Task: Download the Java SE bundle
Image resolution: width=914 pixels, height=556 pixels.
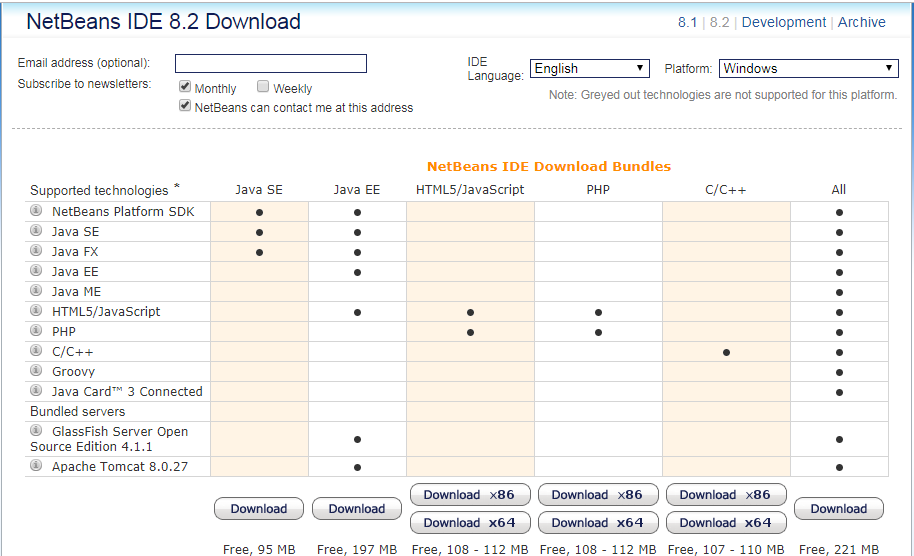Action: [259, 509]
